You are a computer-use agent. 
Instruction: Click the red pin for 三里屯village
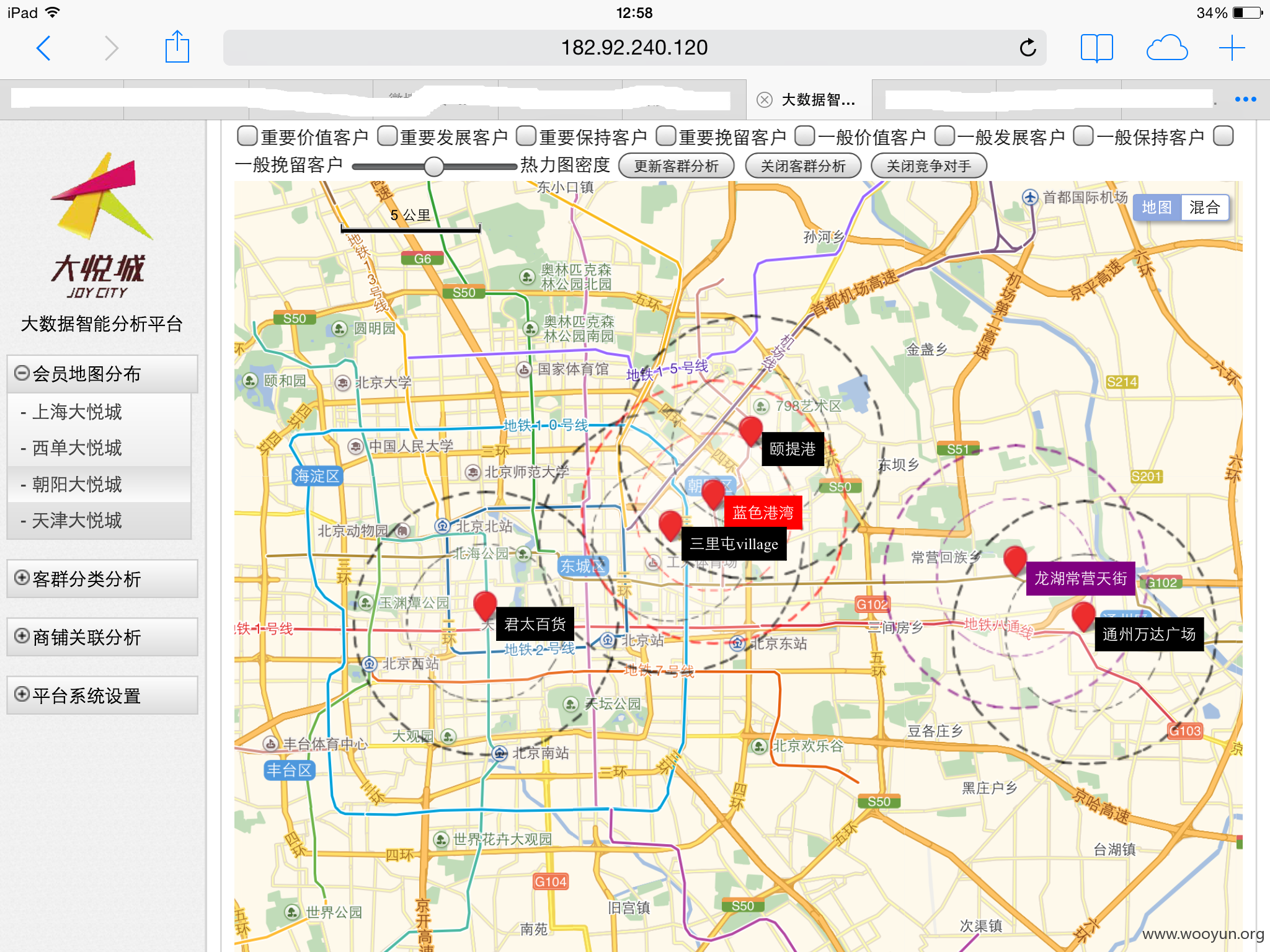pos(670,526)
